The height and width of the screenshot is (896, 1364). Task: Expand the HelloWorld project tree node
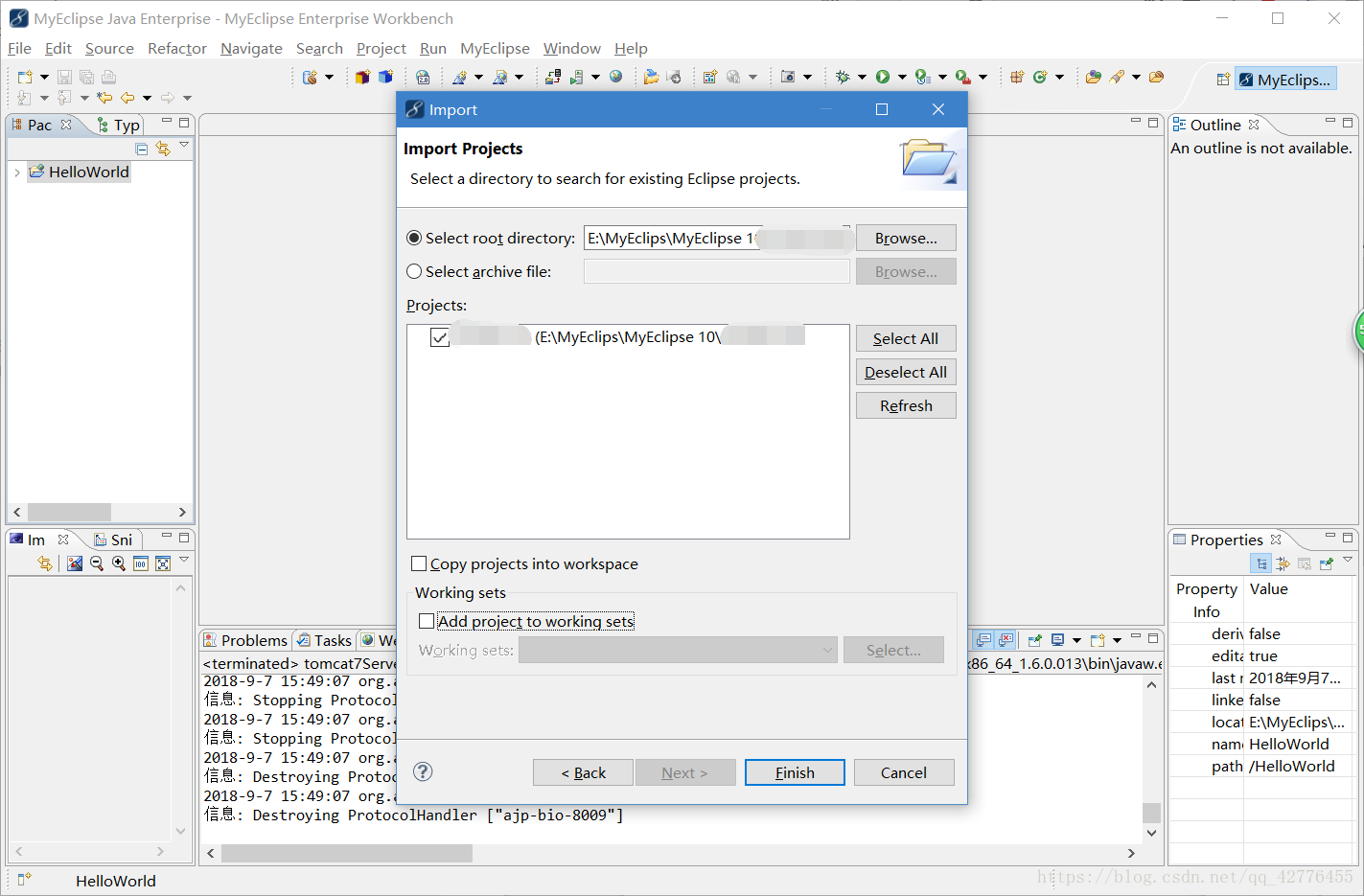[17, 172]
